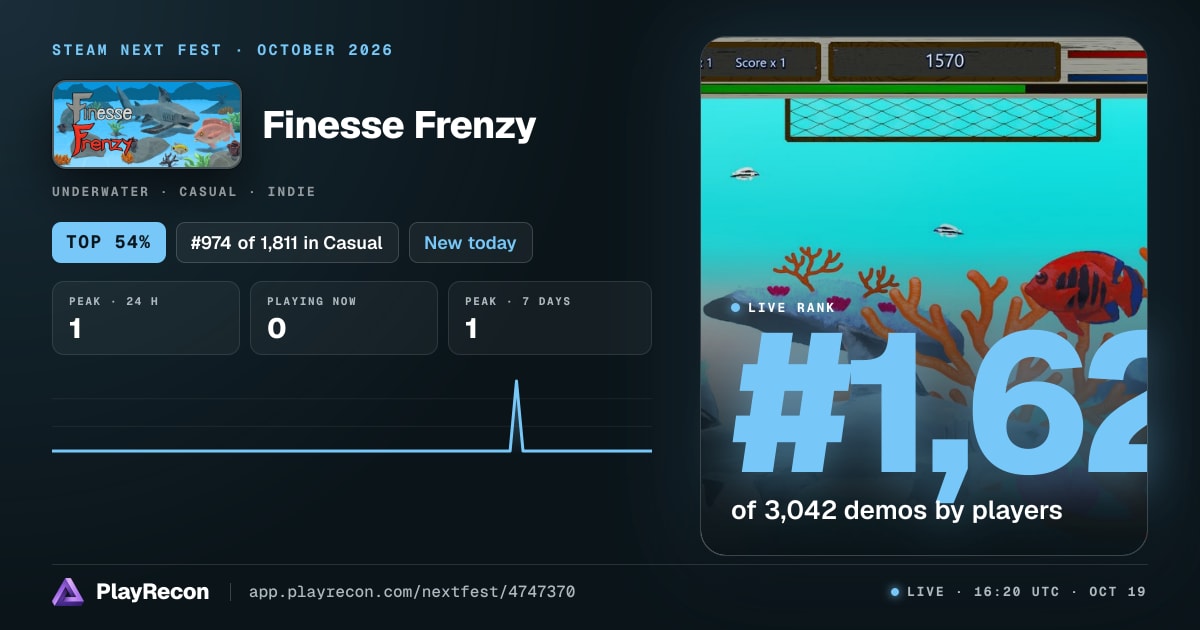Click the of 3,042 demos by players text

[x=896, y=510]
